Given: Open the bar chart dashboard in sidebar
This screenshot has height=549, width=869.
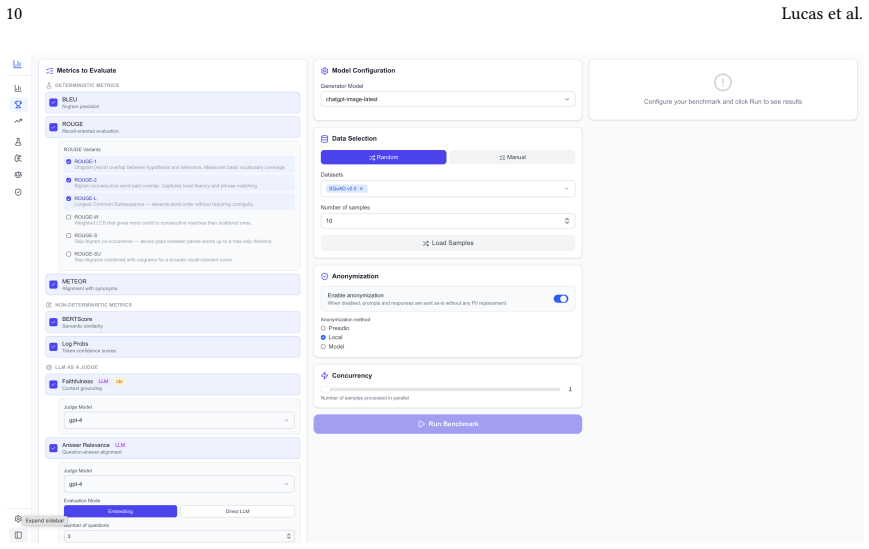Looking at the screenshot, I should [18, 88].
